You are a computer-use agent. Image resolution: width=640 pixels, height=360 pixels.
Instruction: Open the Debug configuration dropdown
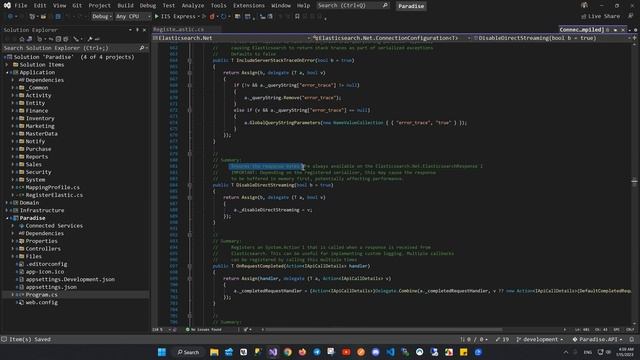click(x=102, y=16)
